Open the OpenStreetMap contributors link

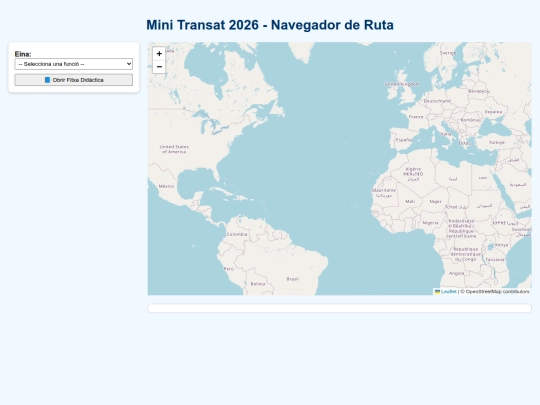[497, 292]
